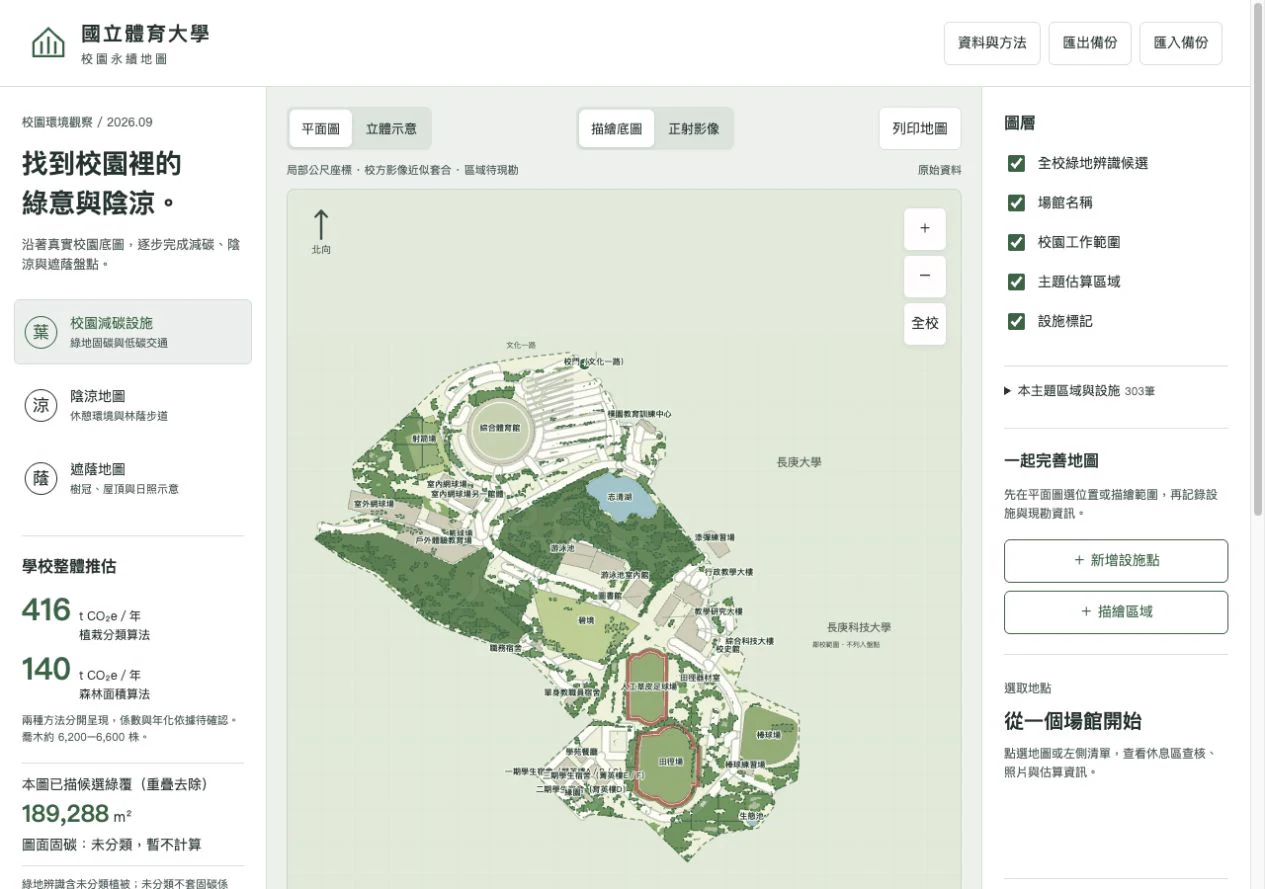Click the north arrow 北向 indicator
The image size is (1265, 889).
(x=321, y=232)
